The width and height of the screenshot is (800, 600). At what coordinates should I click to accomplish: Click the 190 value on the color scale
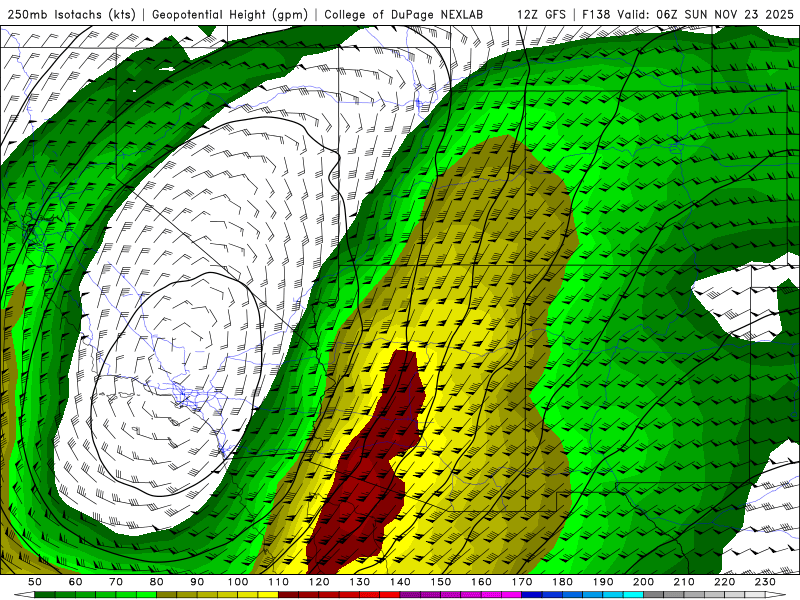point(603,582)
